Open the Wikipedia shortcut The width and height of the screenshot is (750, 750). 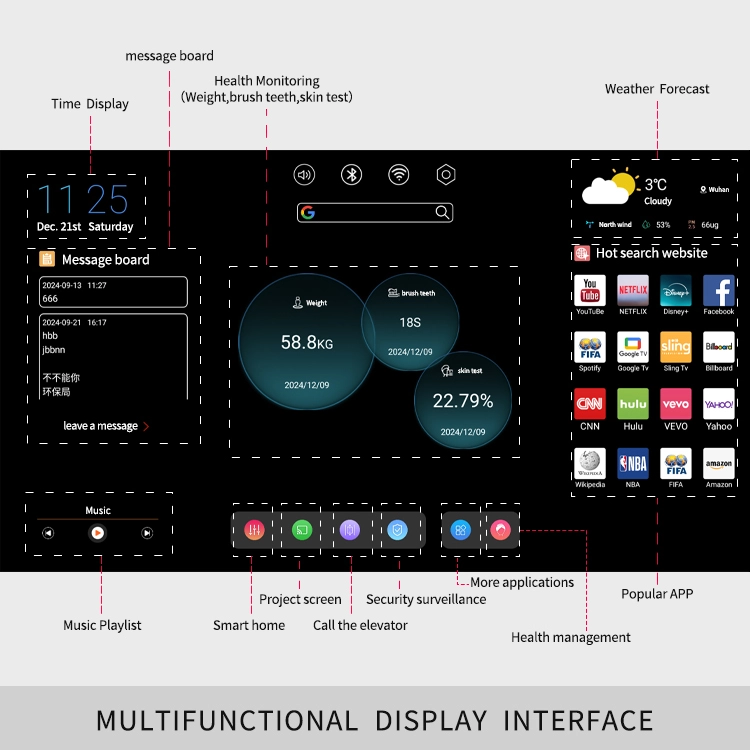pyautogui.click(x=590, y=463)
